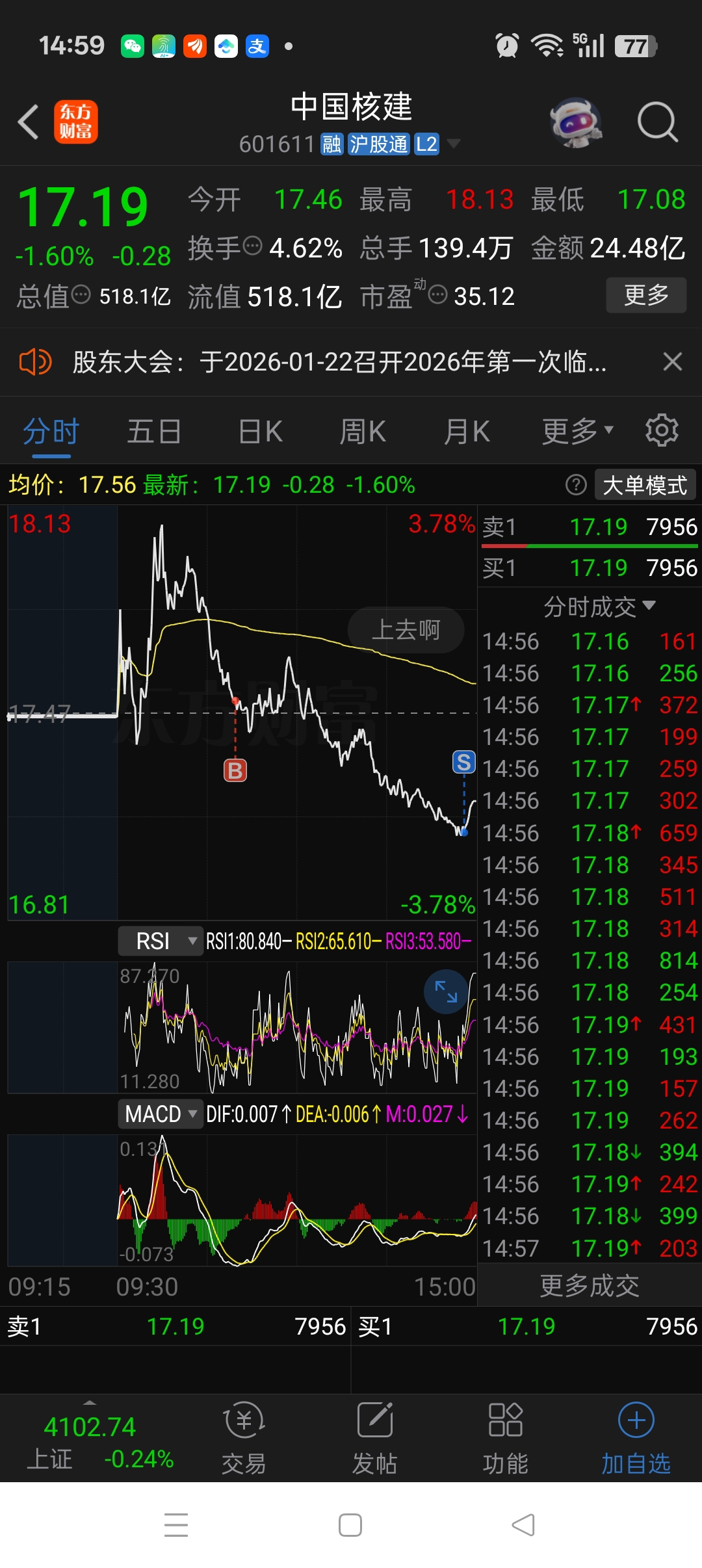Tap the 融 margin badge
This screenshot has height=1568, width=702.
pyautogui.click(x=331, y=144)
